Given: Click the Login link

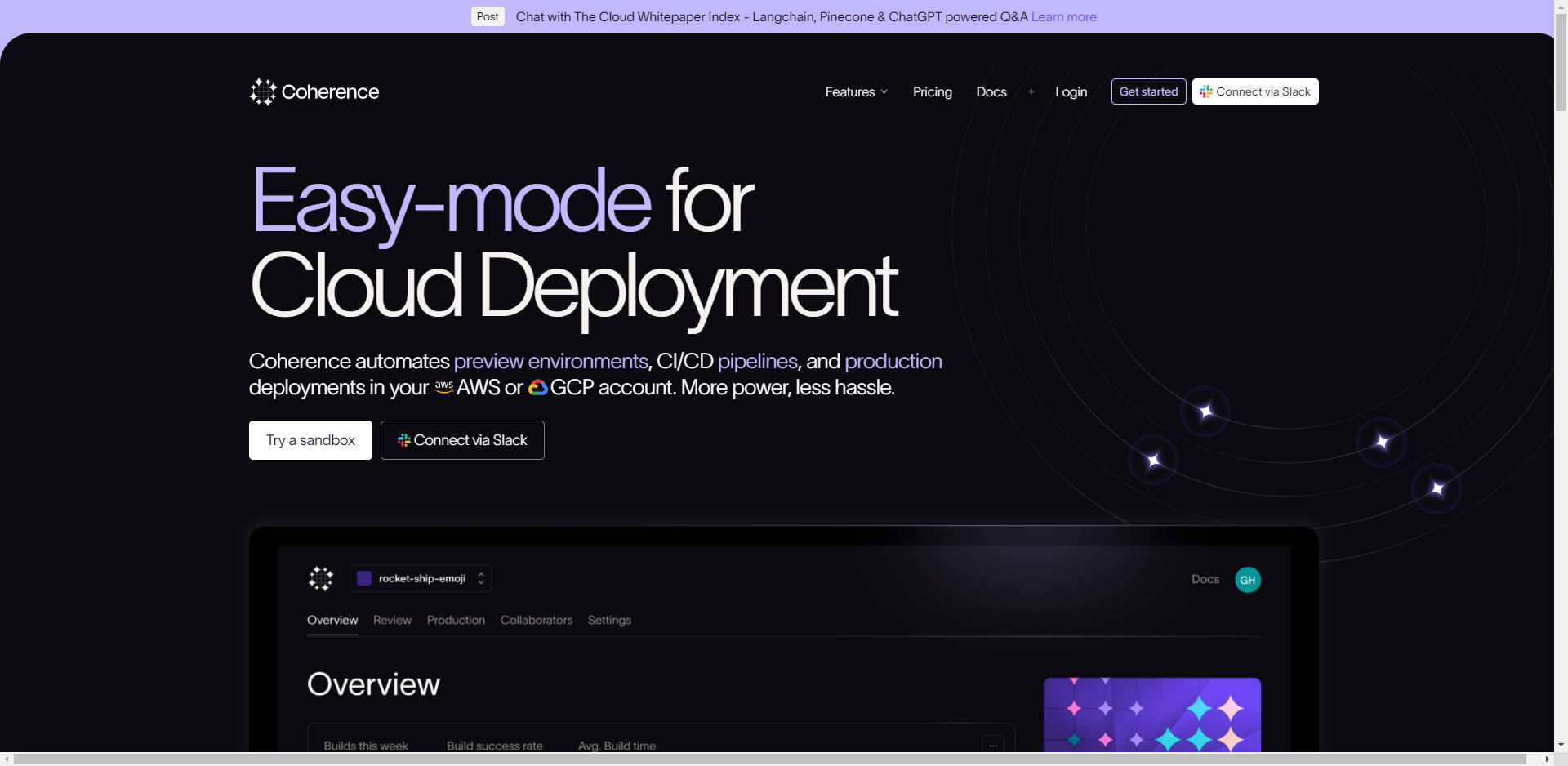Looking at the screenshot, I should pyautogui.click(x=1071, y=91).
